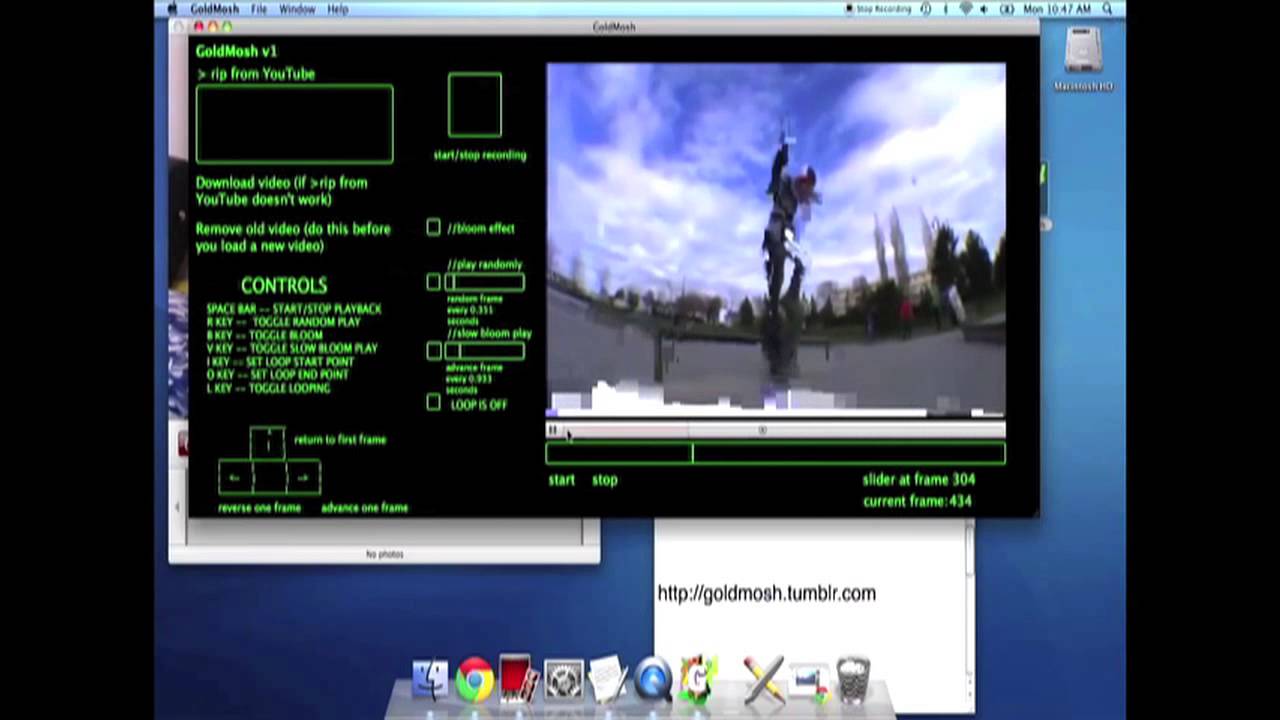Open the File menu
This screenshot has height=720, width=1280.
pos(259,9)
